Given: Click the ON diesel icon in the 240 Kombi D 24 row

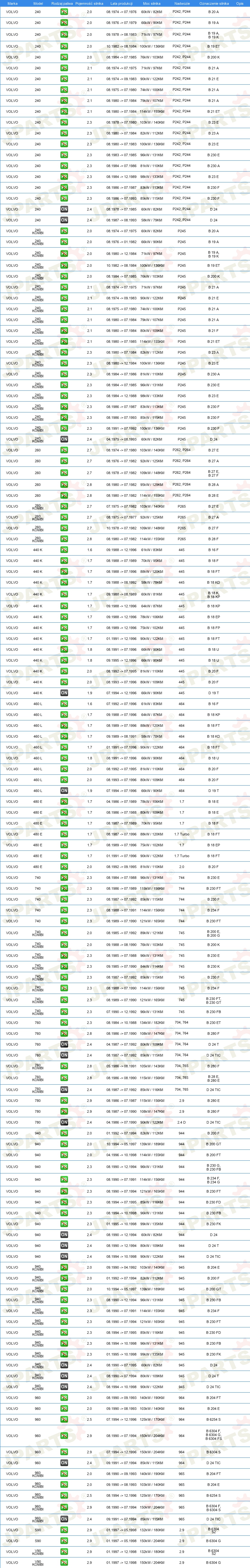Looking at the screenshot, I should tap(64, 439).
